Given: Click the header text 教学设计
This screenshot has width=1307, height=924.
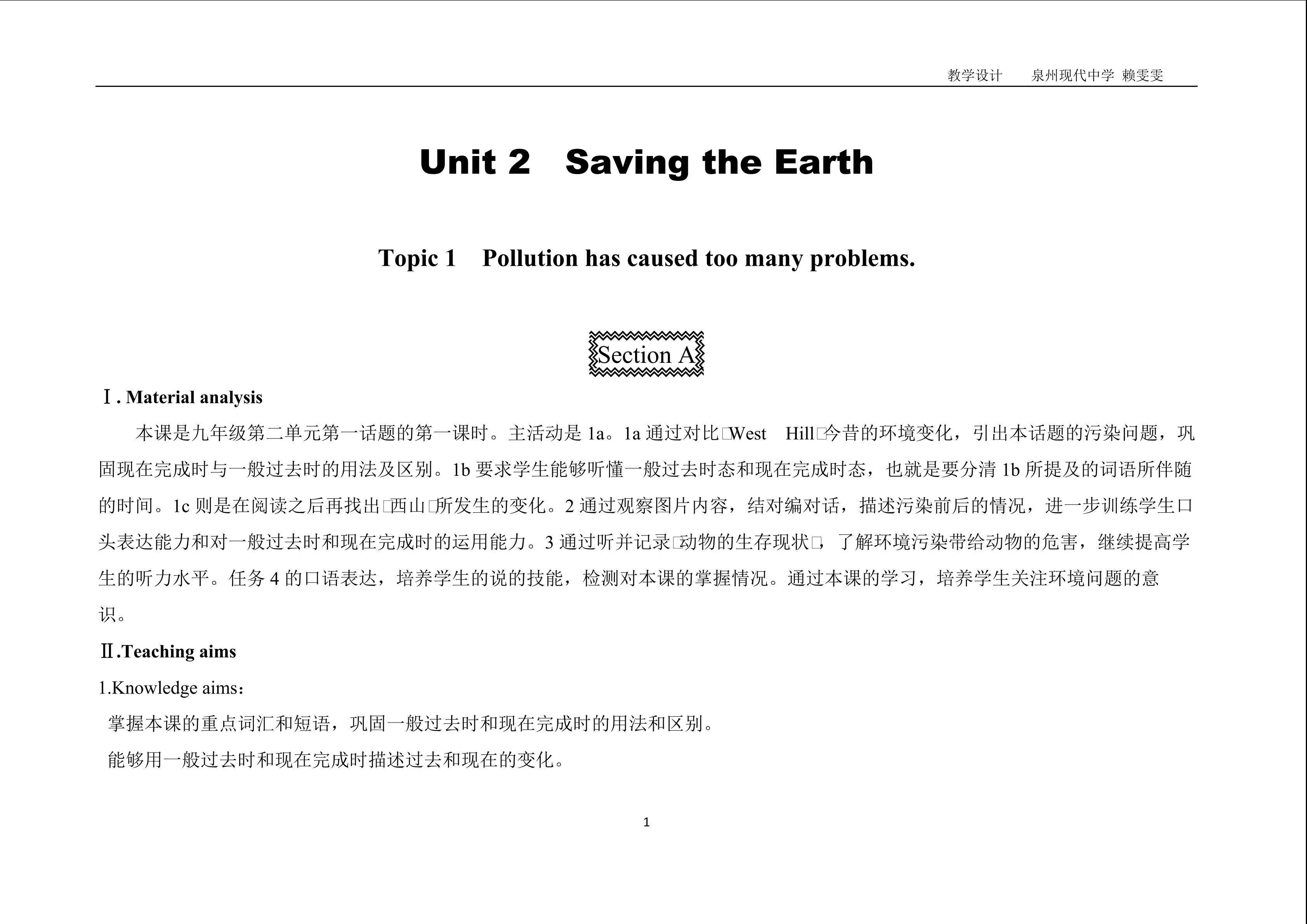Looking at the screenshot, I should [x=975, y=76].
